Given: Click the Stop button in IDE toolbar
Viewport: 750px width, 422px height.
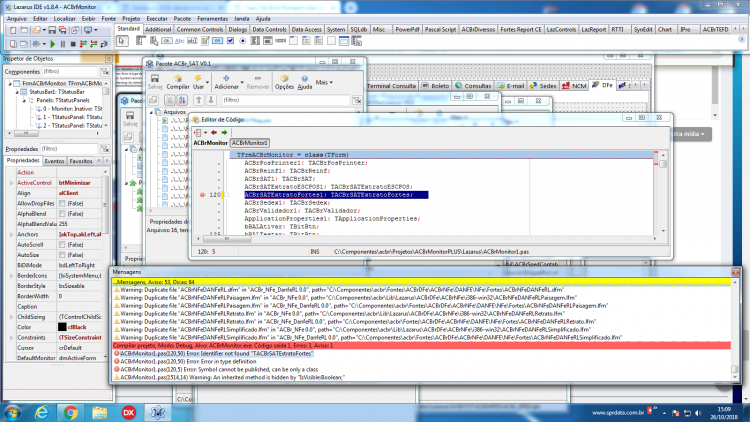Looking at the screenshot, I should (x=73, y=44).
